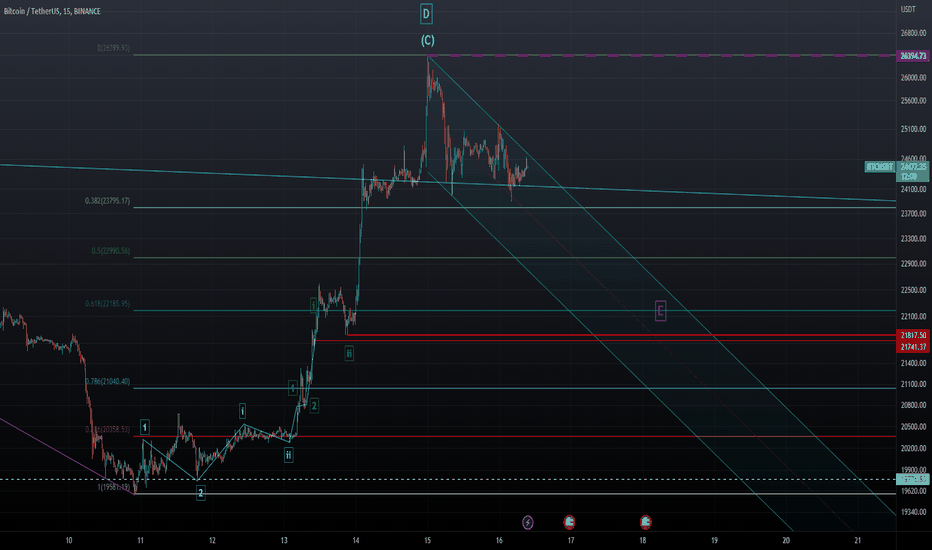Click the 0(26399.93) Fibonacci level label

click(114, 48)
